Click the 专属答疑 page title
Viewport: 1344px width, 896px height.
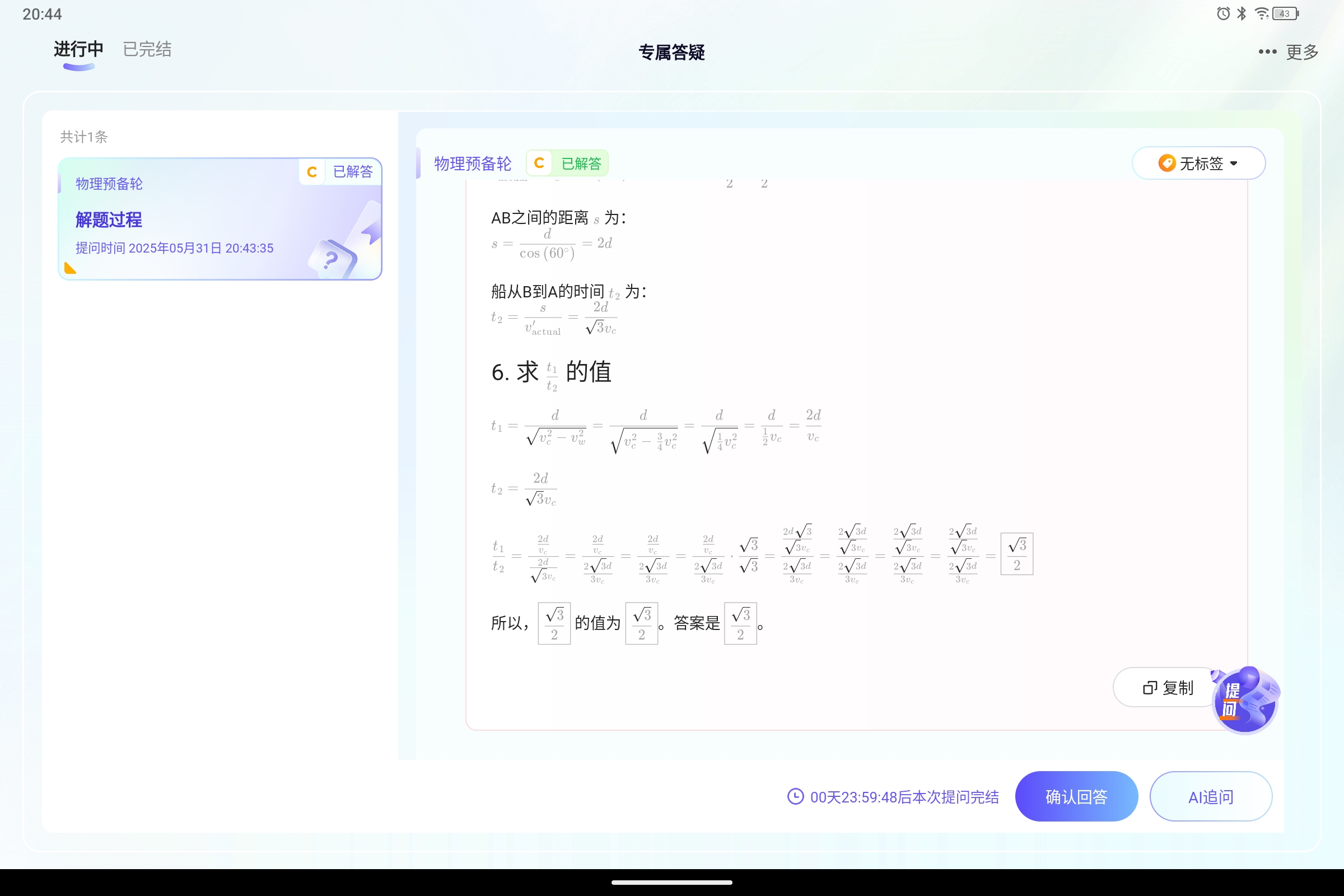click(671, 53)
